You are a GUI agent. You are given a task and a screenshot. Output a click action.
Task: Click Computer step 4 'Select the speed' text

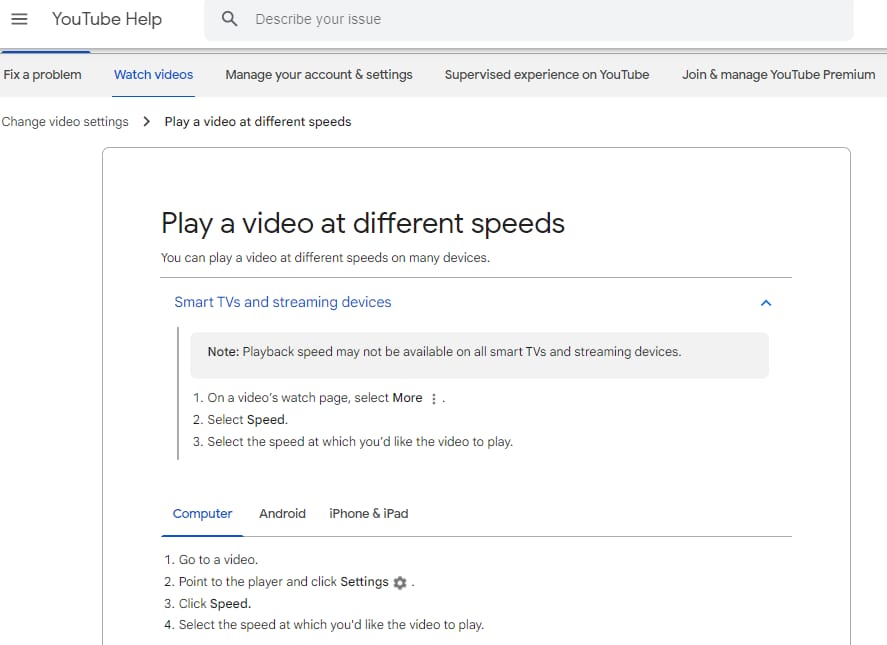coord(331,625)
